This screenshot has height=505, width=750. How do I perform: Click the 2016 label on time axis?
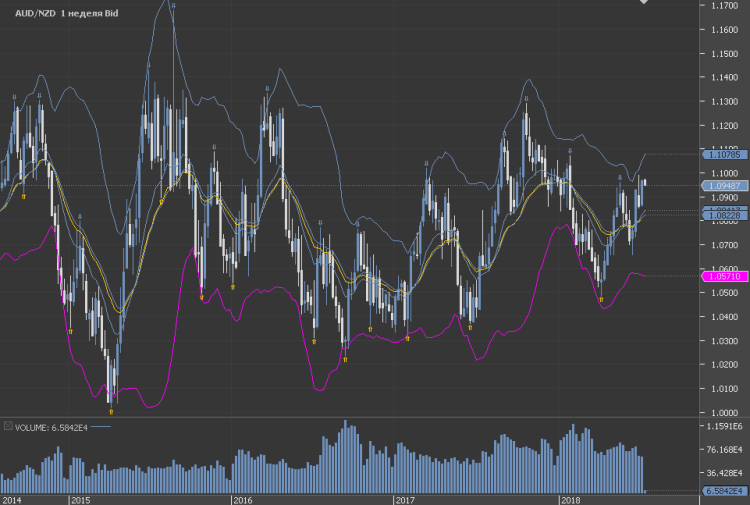pyautogui.click(x=243, y=501)
